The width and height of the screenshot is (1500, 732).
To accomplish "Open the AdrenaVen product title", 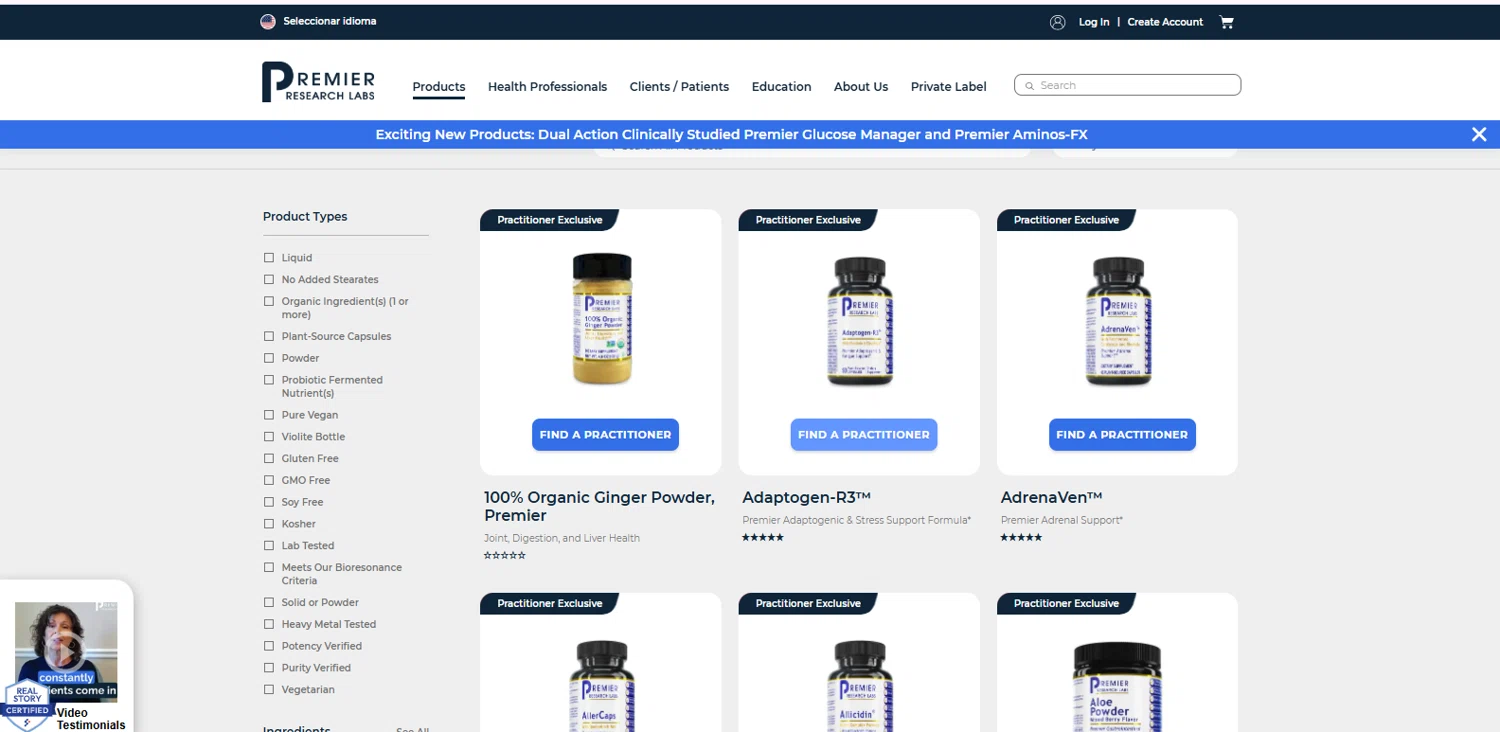I will 1051,497.
